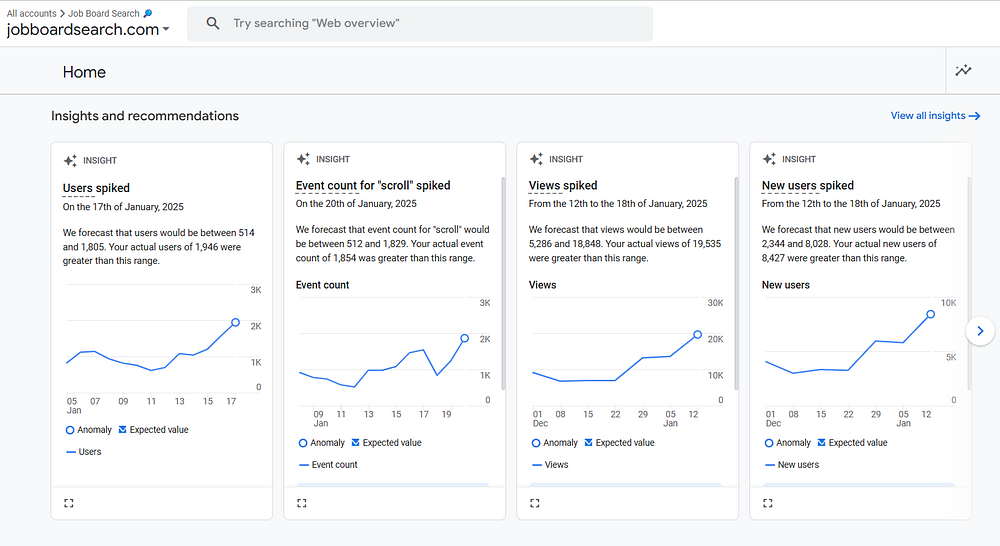Click the sparkle icon on Users spiked card
This screenshot has height=546, width=1000.
point(70,159)
